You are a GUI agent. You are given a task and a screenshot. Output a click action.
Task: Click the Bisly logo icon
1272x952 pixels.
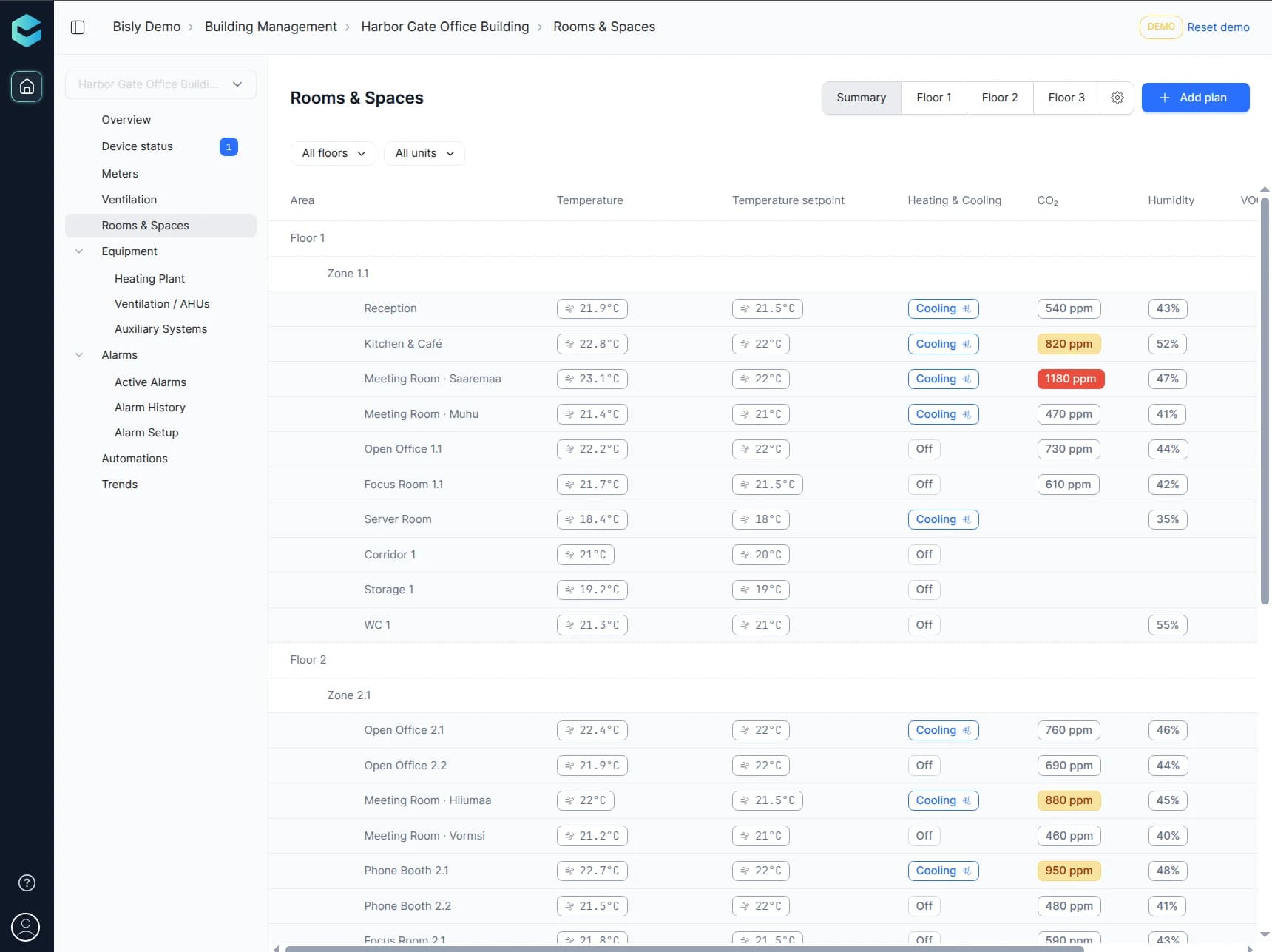[27, 30]
